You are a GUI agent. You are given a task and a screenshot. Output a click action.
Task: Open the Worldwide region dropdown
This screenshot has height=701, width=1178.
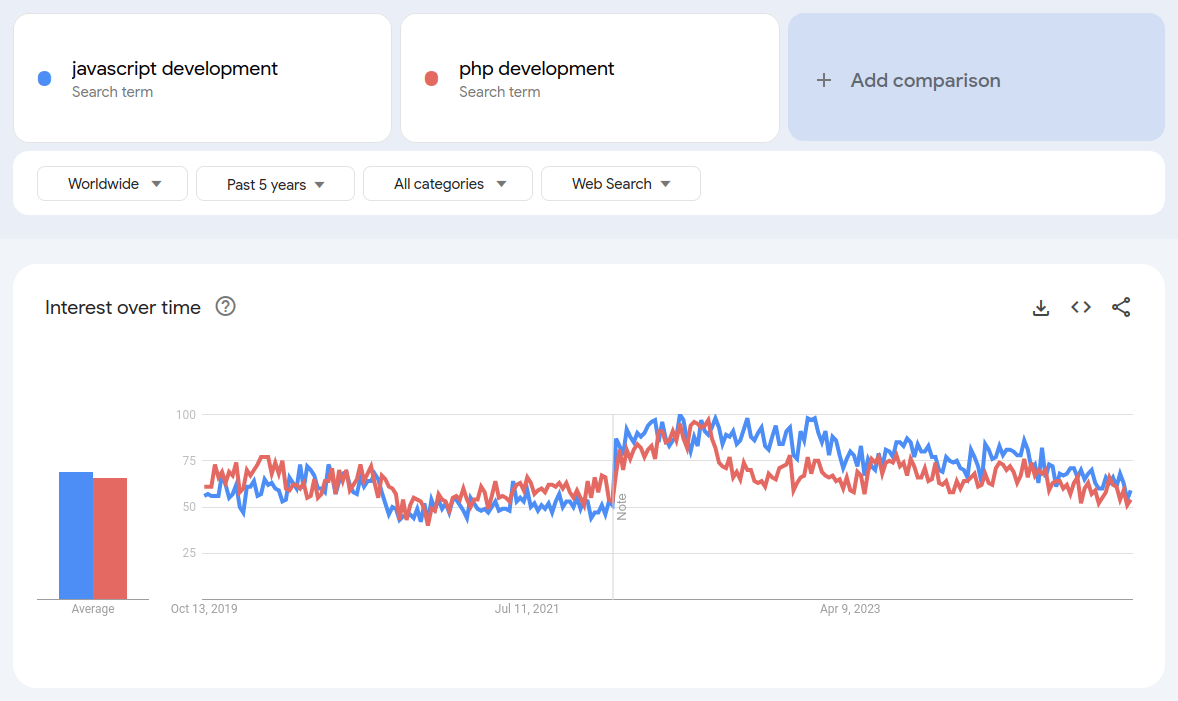pos(112,183)
